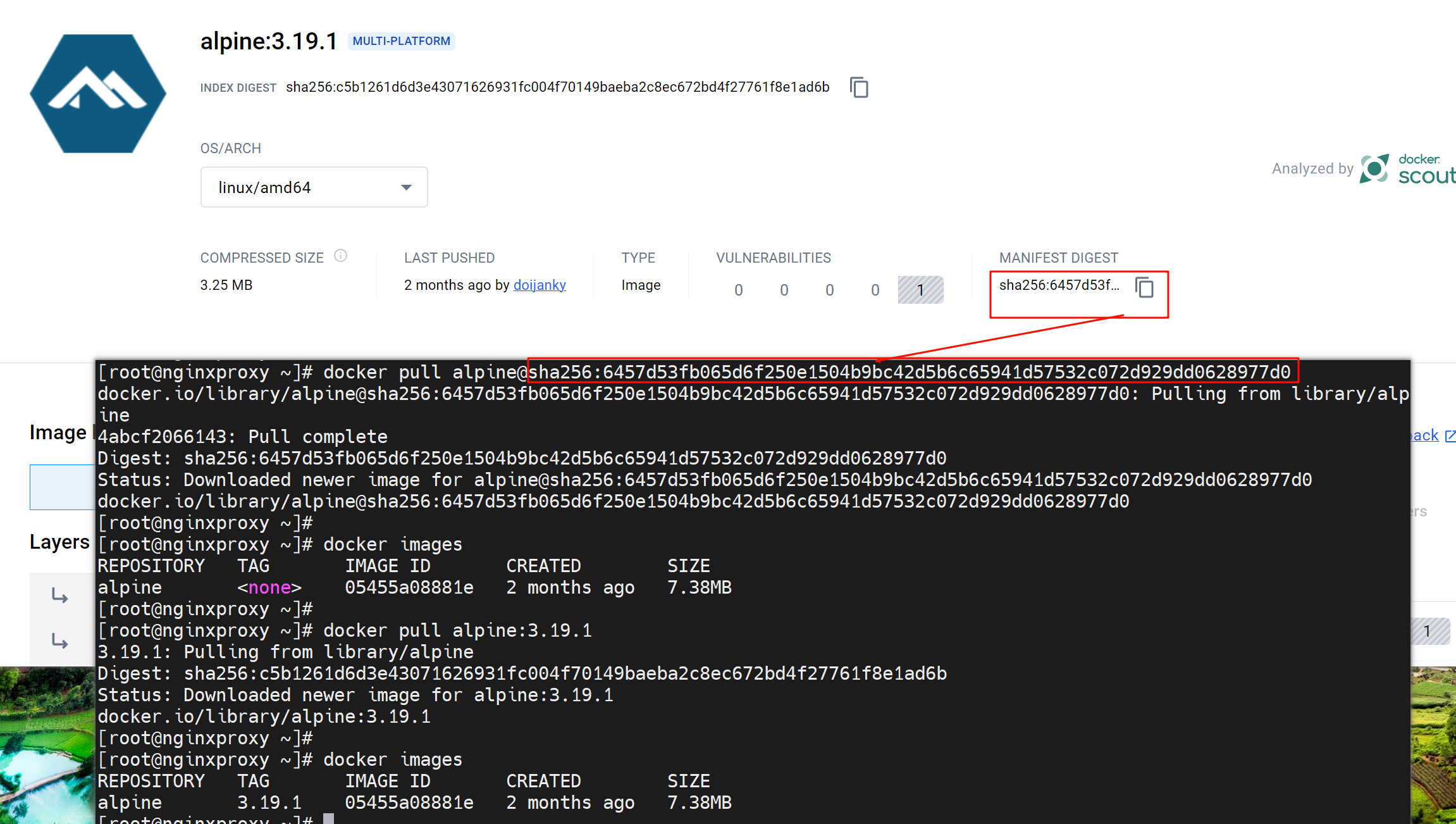Open the Docker Scout logo
1456x824 pixels.
(x=1407, y=169)
